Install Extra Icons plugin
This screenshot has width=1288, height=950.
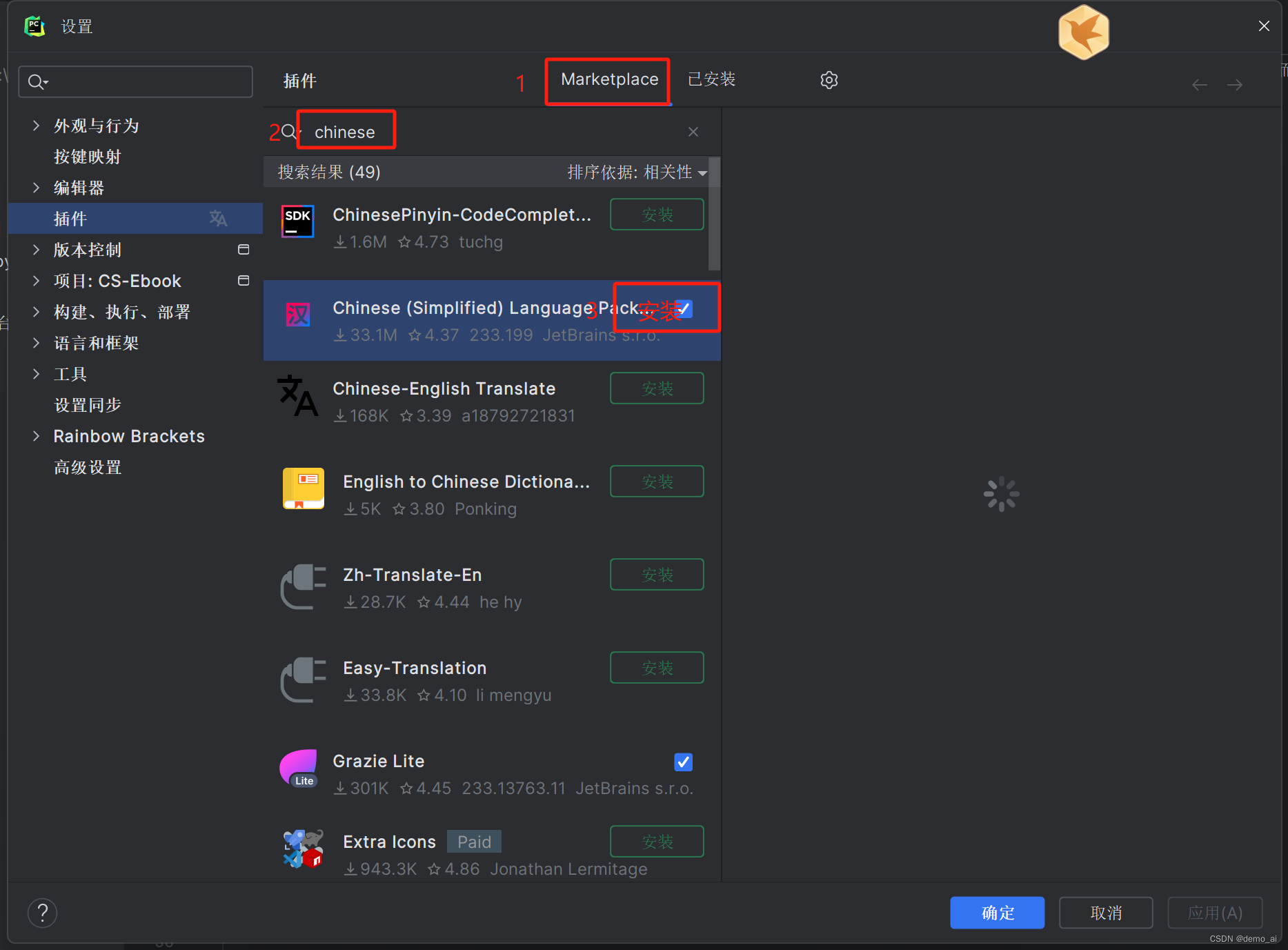pos(657,842)
